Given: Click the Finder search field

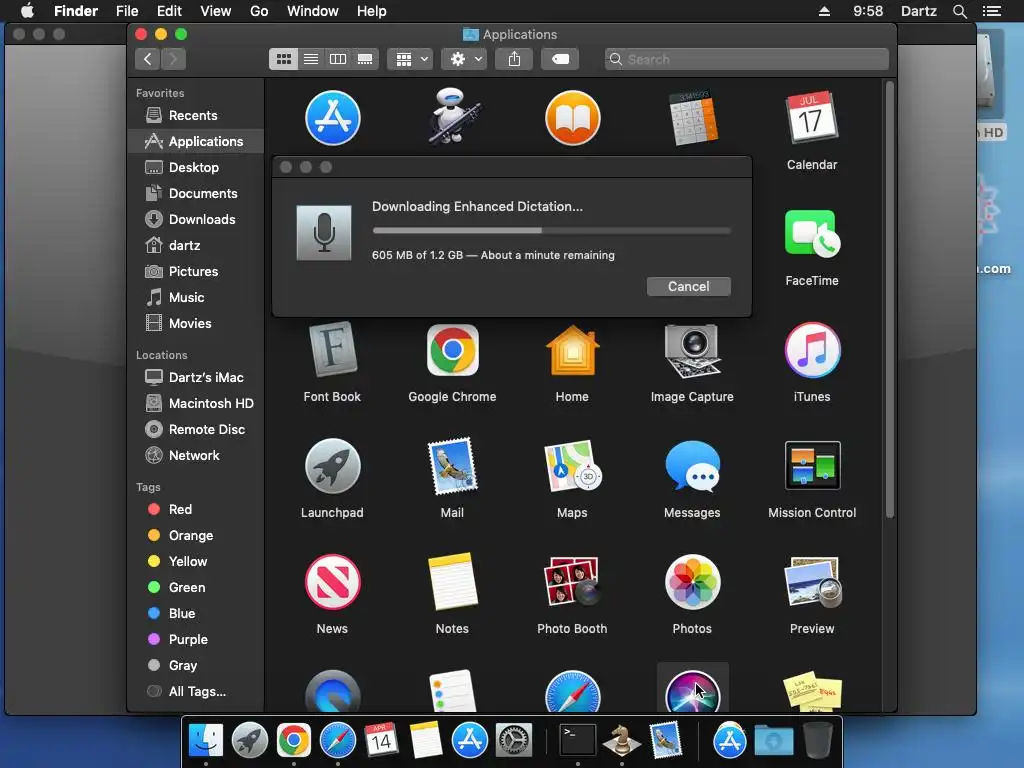Looking at the screenshot, I should point(746,59).
